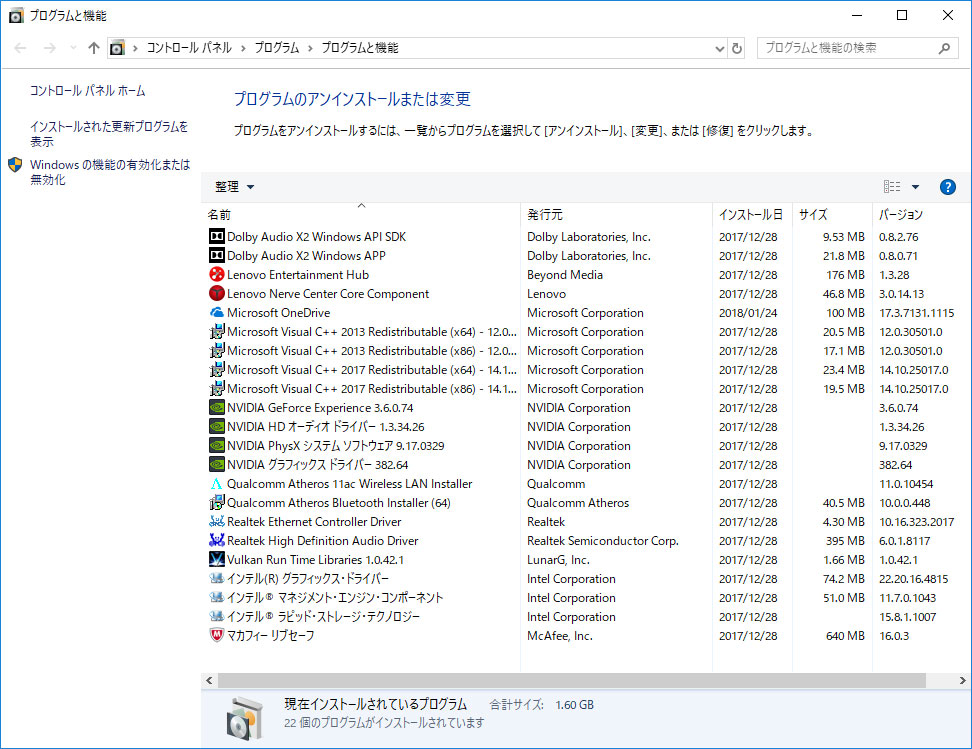Expand the chevron after コントロール パネル
The width and height of the screenshot is (972, 749).
point(243,48)
